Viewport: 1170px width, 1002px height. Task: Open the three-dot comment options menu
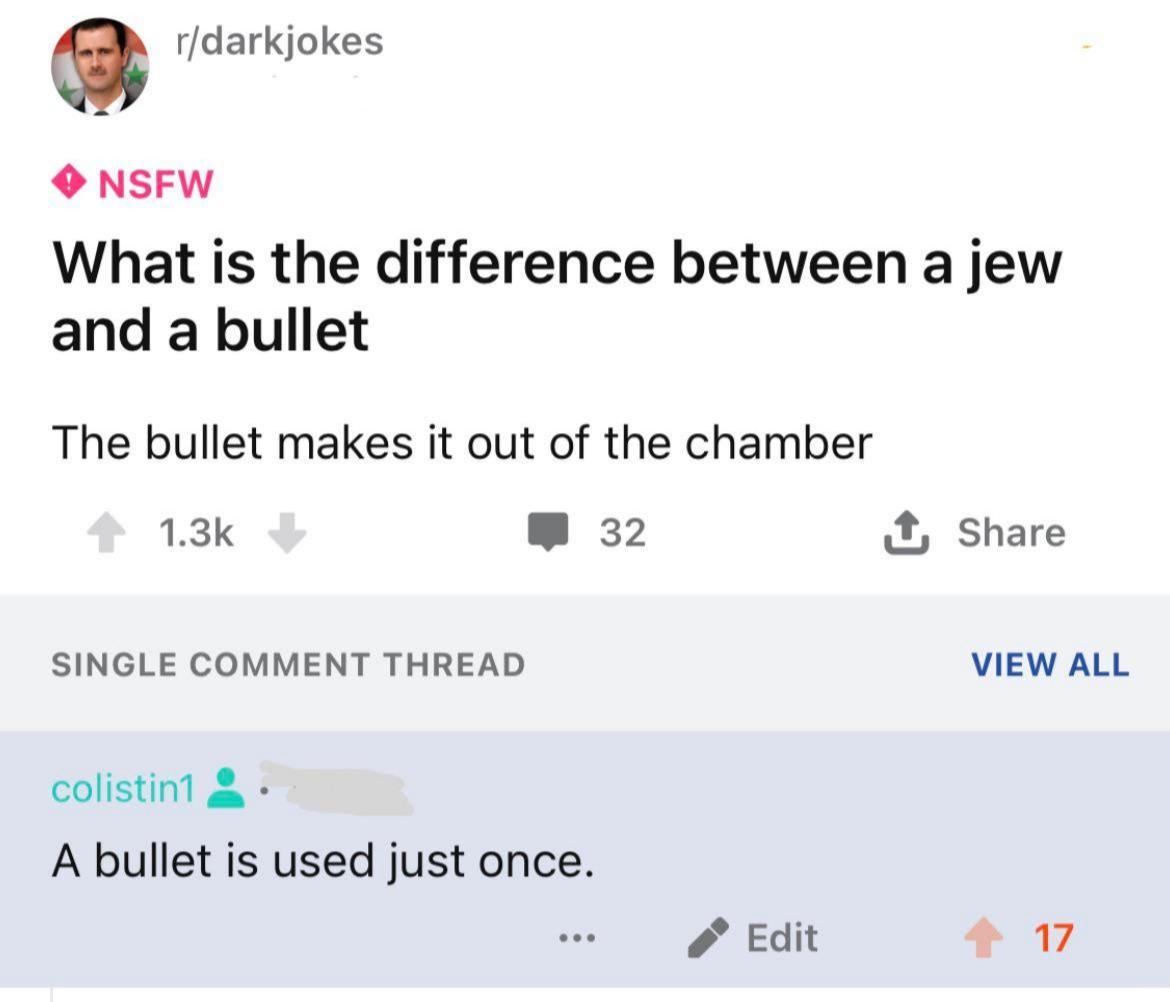coord(577,938)
